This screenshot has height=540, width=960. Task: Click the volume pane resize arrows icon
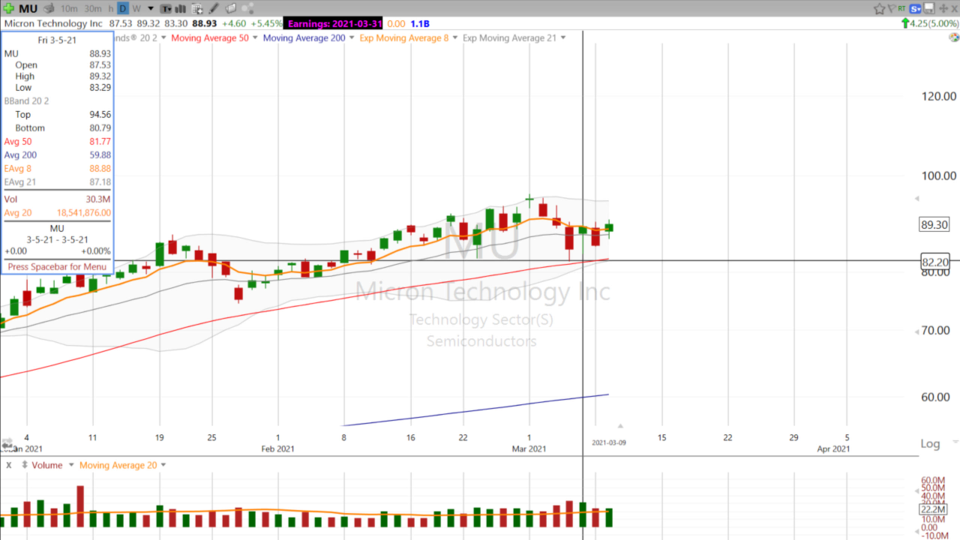[24, 465]
